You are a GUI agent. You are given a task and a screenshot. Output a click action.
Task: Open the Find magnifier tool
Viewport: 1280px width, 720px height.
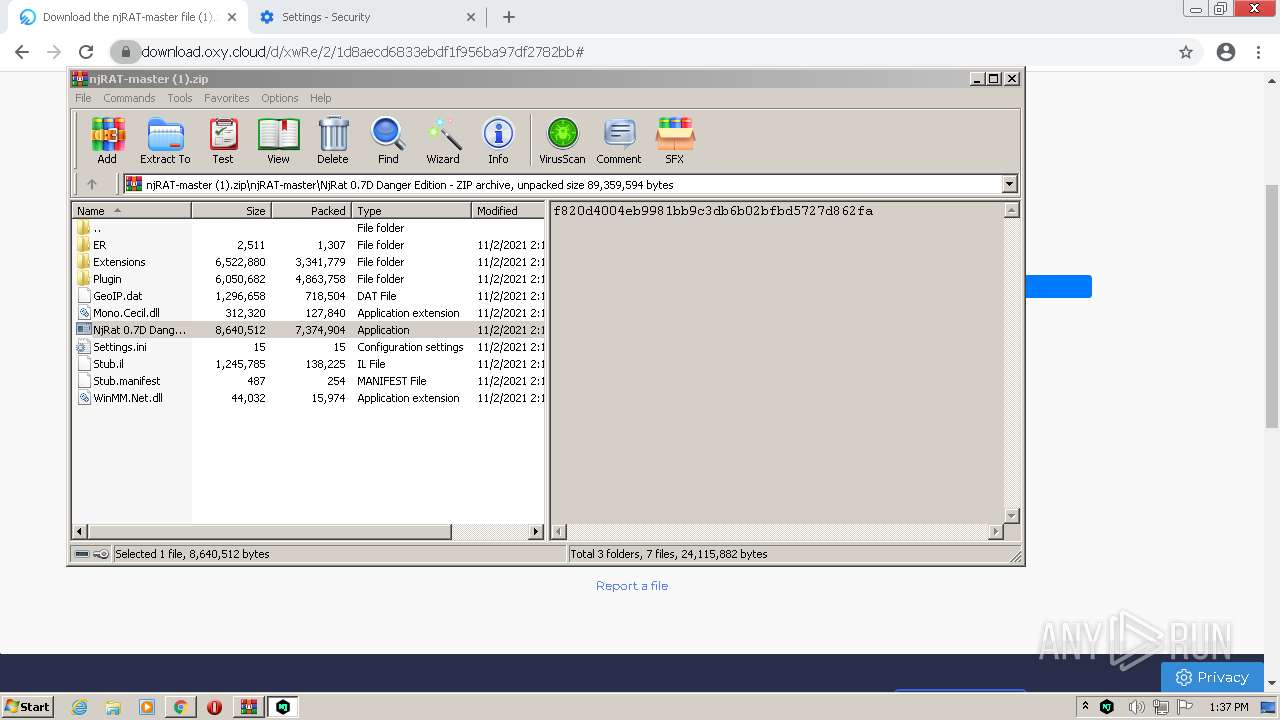coord(388,140)
